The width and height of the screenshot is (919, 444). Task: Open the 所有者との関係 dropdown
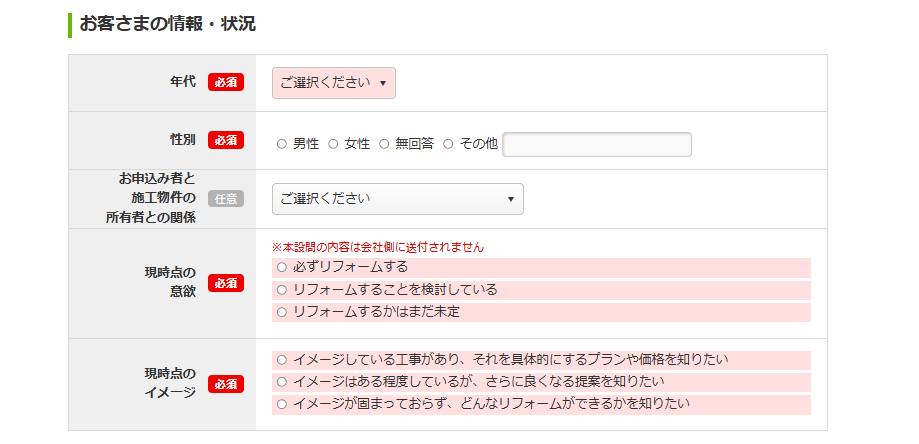(x=397, y=199)
